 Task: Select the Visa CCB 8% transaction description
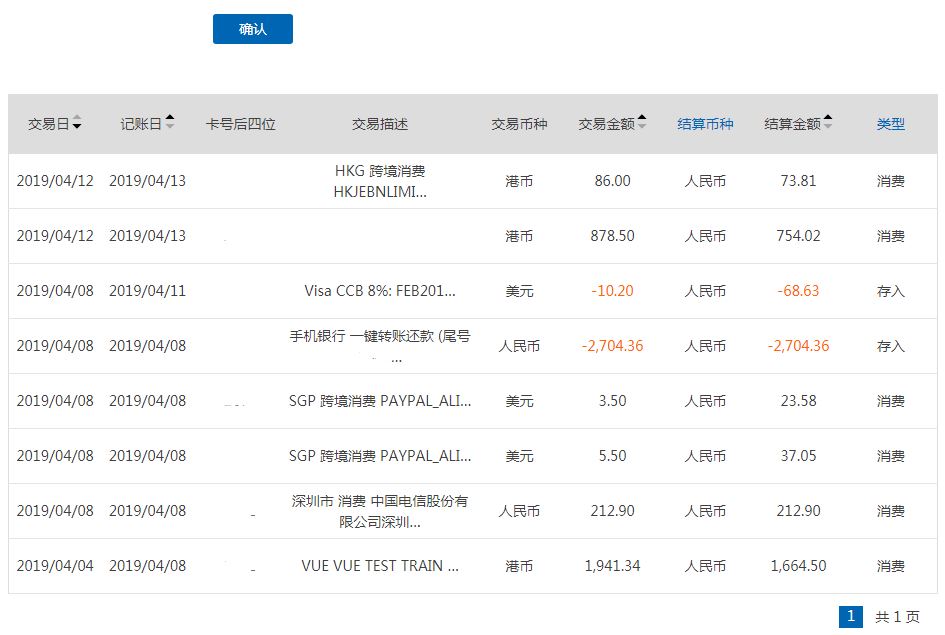click(x=380, y=291)
